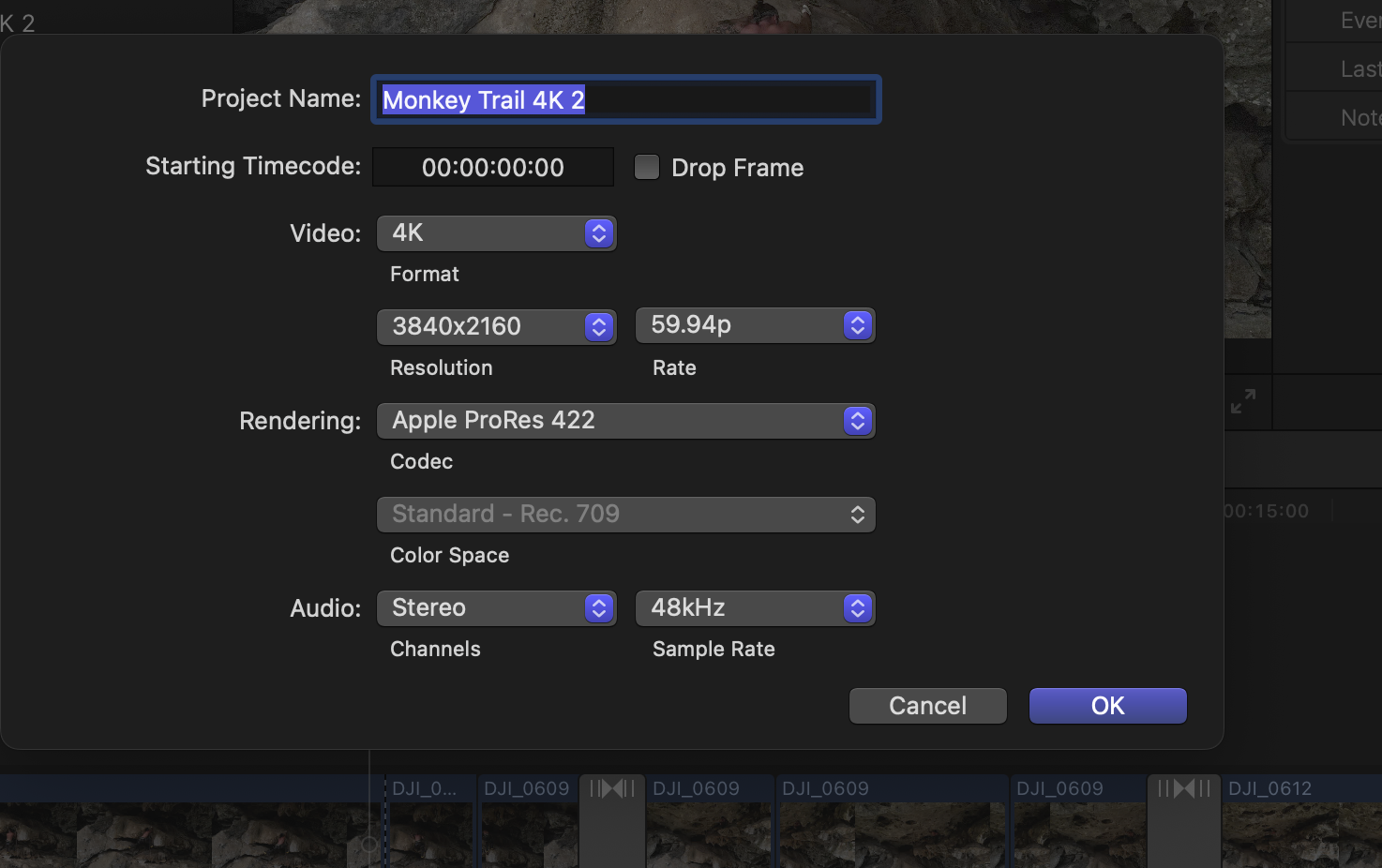Enable the Drop Frame checkbox
The width and height of the screenshot is (1382, 868).
tap(647, 167)
